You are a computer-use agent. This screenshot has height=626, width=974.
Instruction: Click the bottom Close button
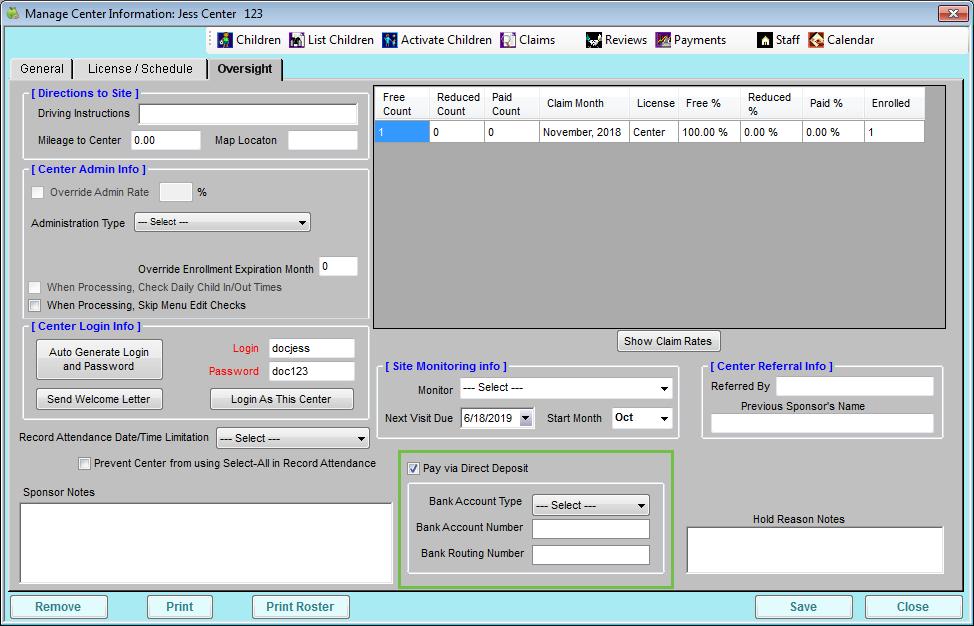pos(913,607)
